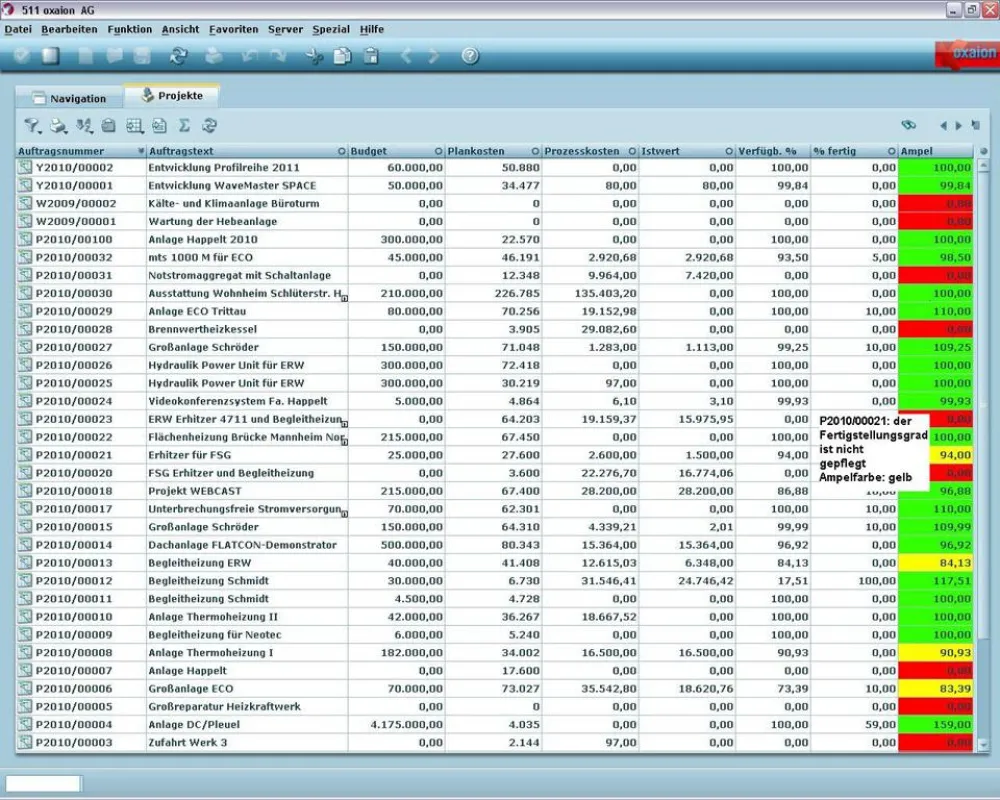Image resolution: width=1000 pixels, height=800 pixels.
Task: Click the new document icon in main toolbar
Action: [85, 56]
